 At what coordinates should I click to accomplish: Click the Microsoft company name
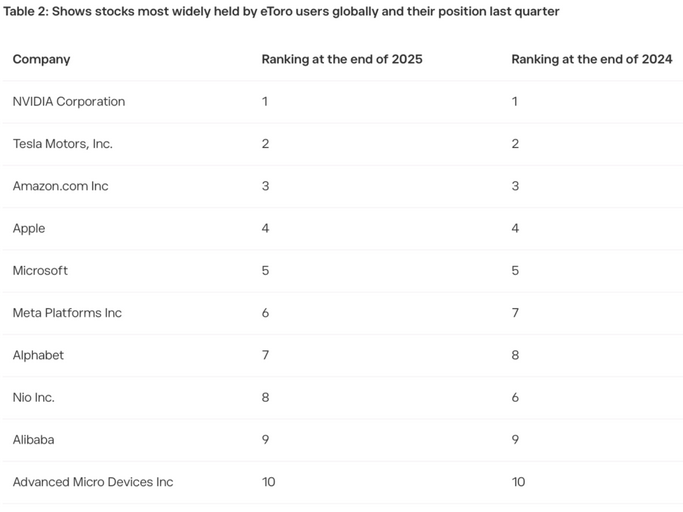coord(41,271)
